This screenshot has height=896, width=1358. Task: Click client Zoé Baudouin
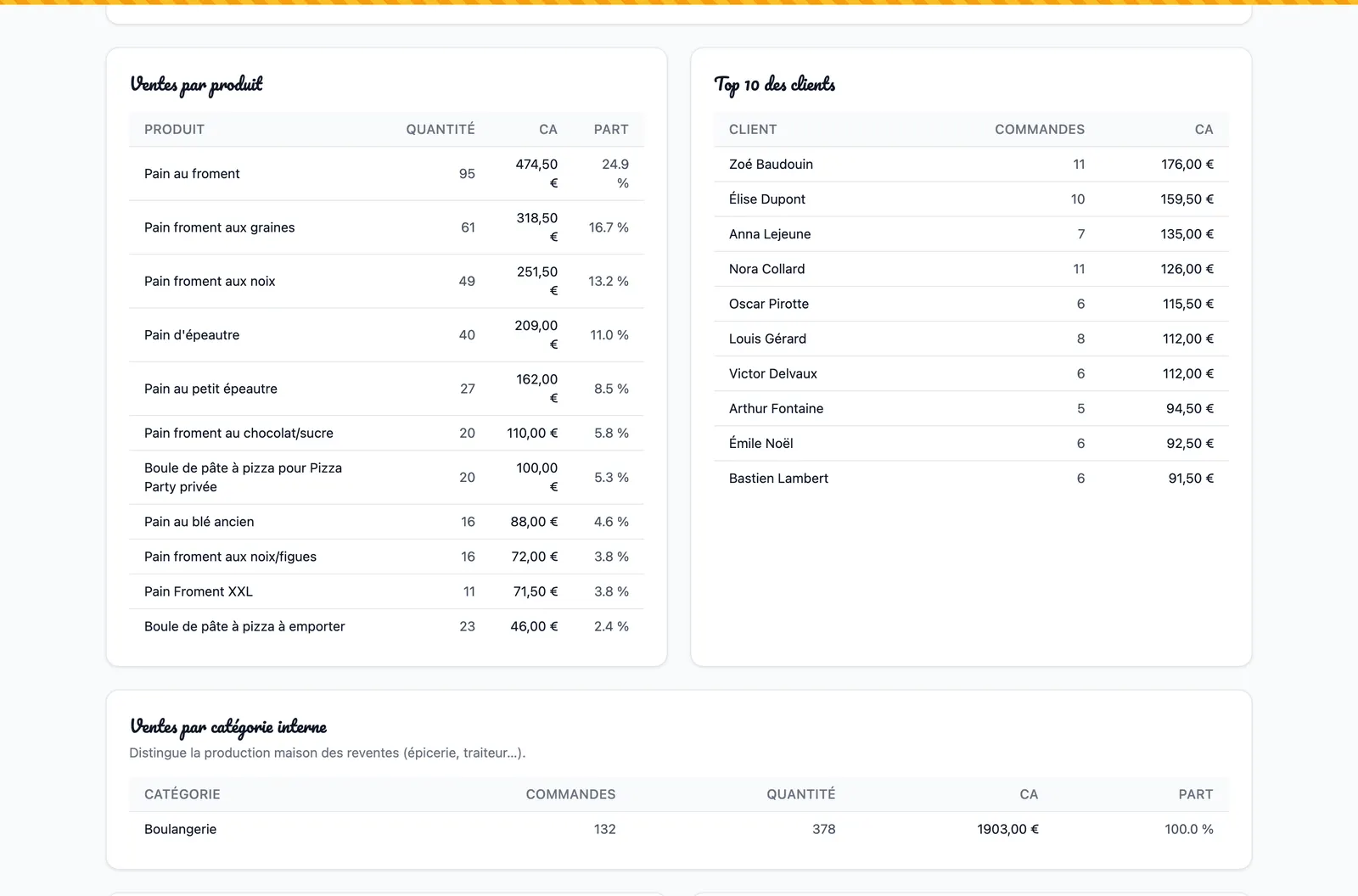point(771,164)
